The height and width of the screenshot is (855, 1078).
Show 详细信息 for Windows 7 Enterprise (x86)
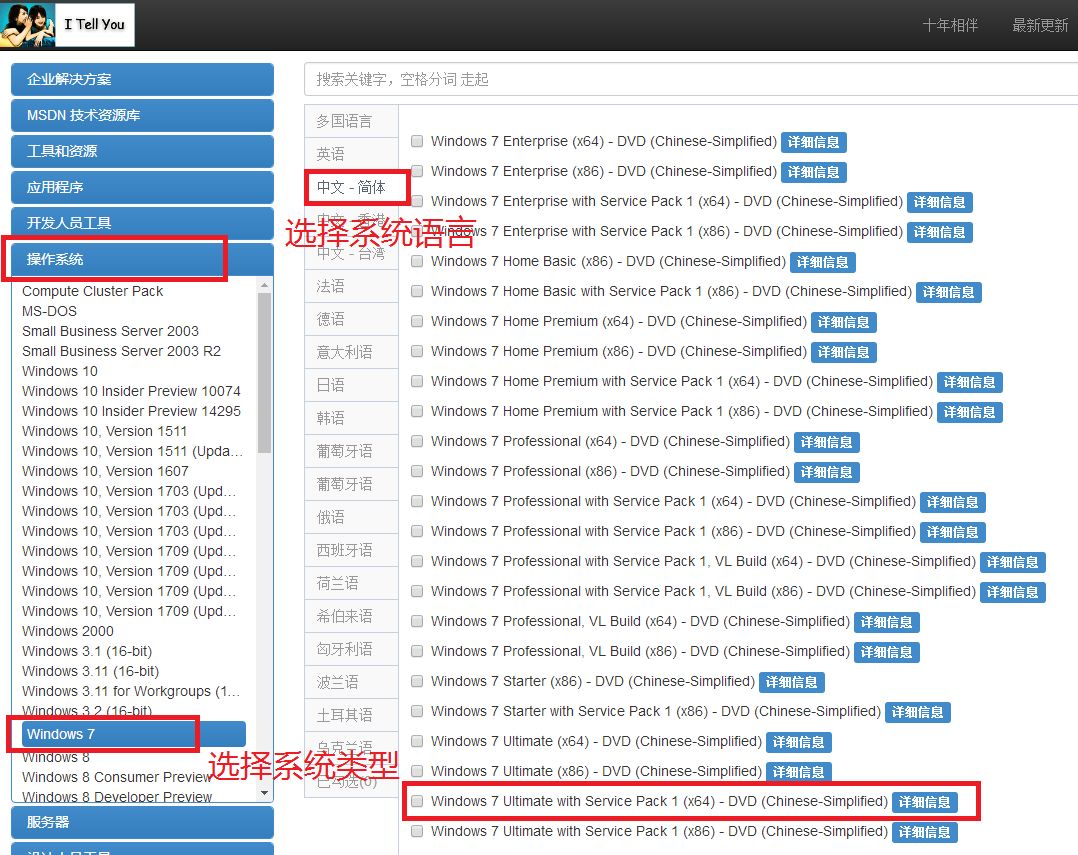[813, 172]
